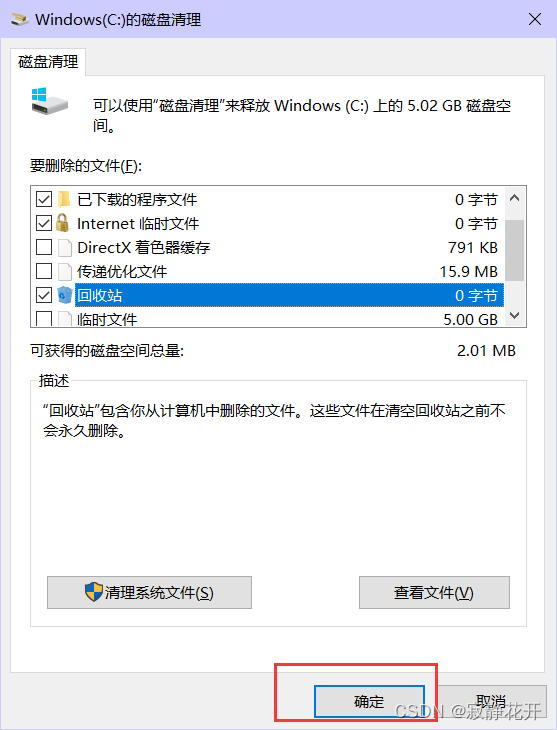Click the file icon beside DirectX 着色器缓存
The width and height of the screenshot is (557, 730).
65,248
